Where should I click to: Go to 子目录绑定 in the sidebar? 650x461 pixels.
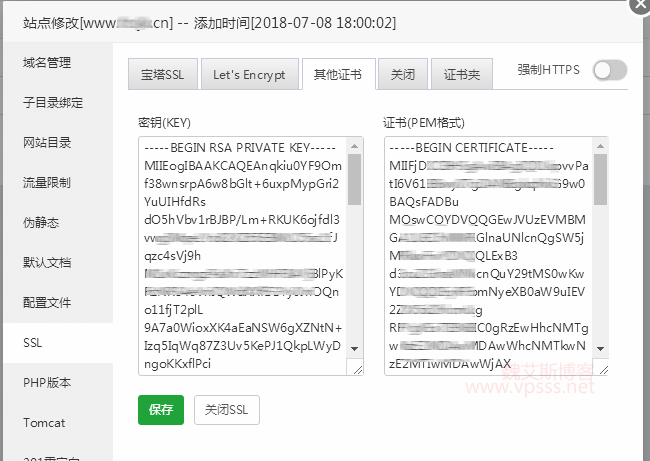pos(53,103)
